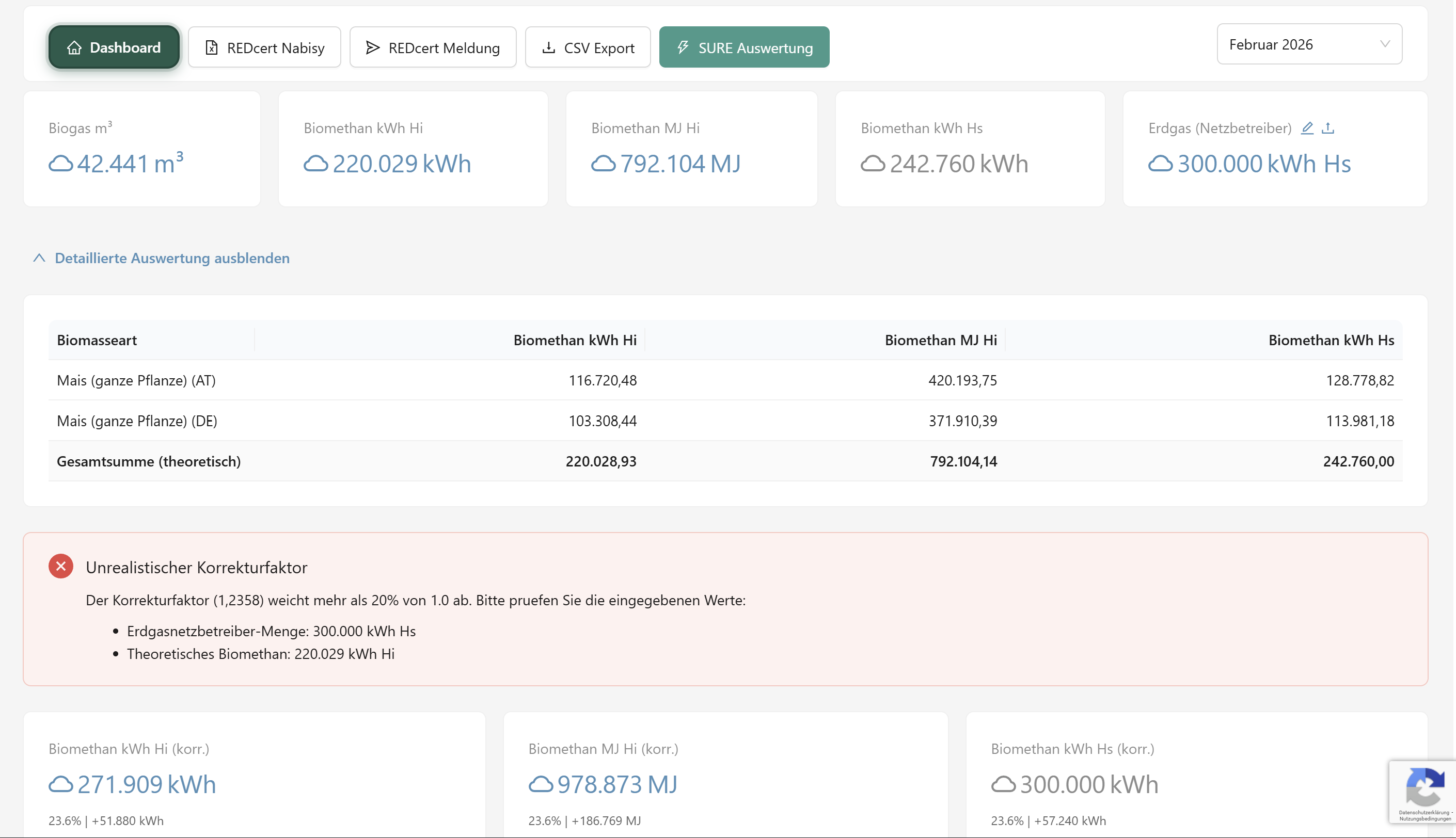
Task: Click the pencil edit icon beside Erdgas (Netzbetreiber)
Action: [x=1307, y=128]
